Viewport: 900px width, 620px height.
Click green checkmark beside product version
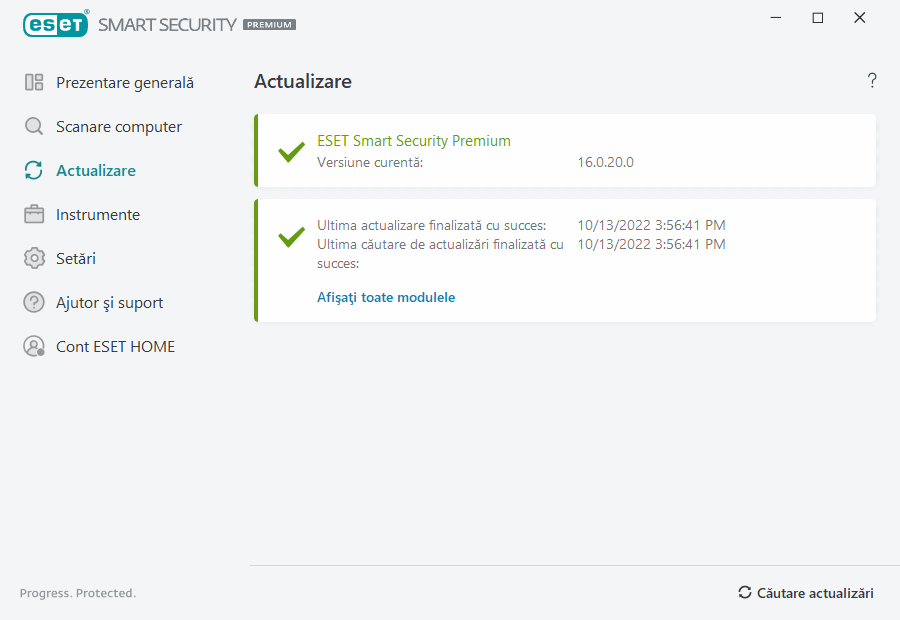[x=291, y=152]
